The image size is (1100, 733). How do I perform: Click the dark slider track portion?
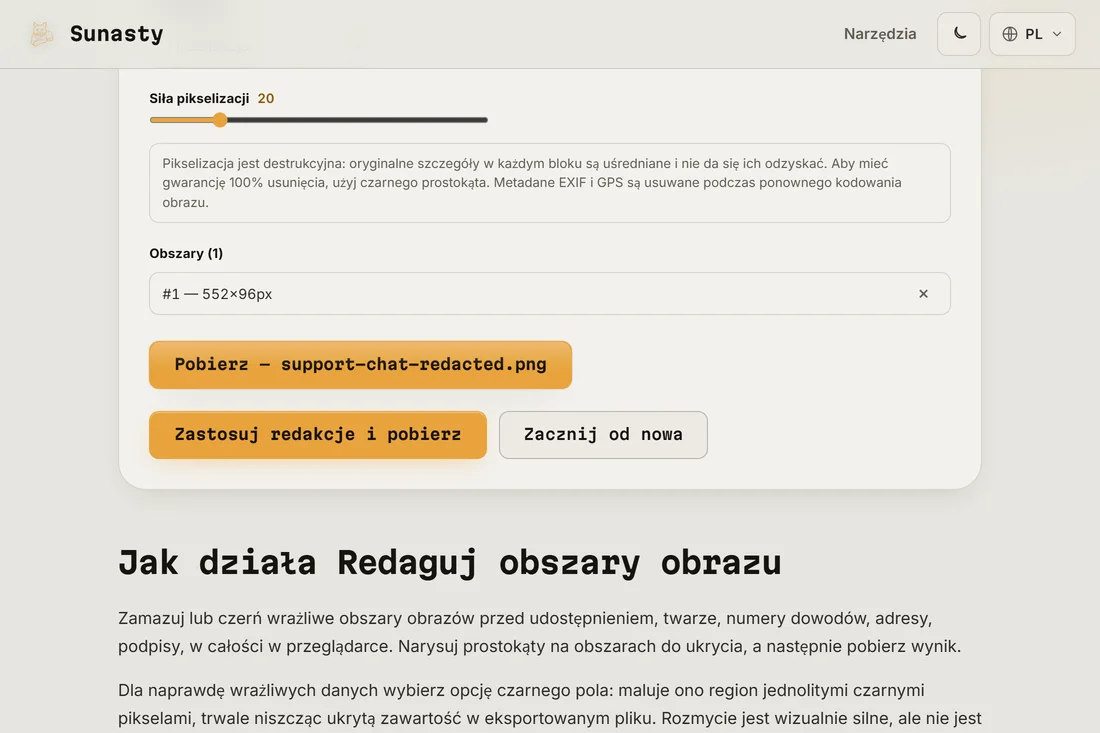(358, 120)
